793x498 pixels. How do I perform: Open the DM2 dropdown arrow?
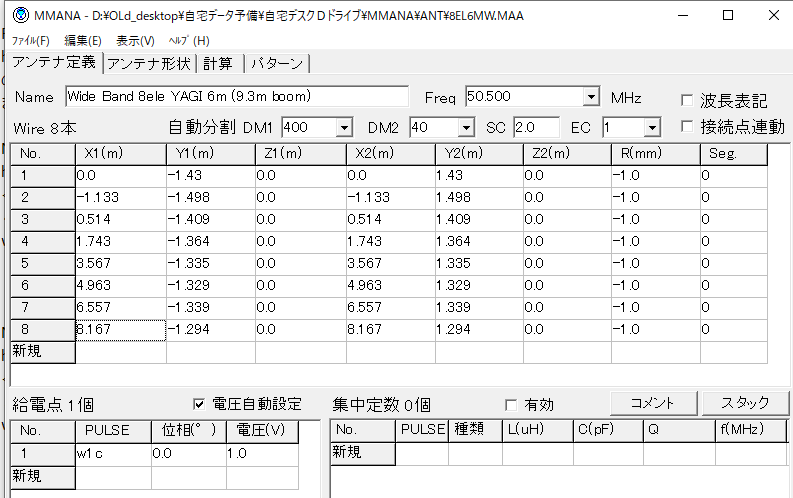[465, 128]
